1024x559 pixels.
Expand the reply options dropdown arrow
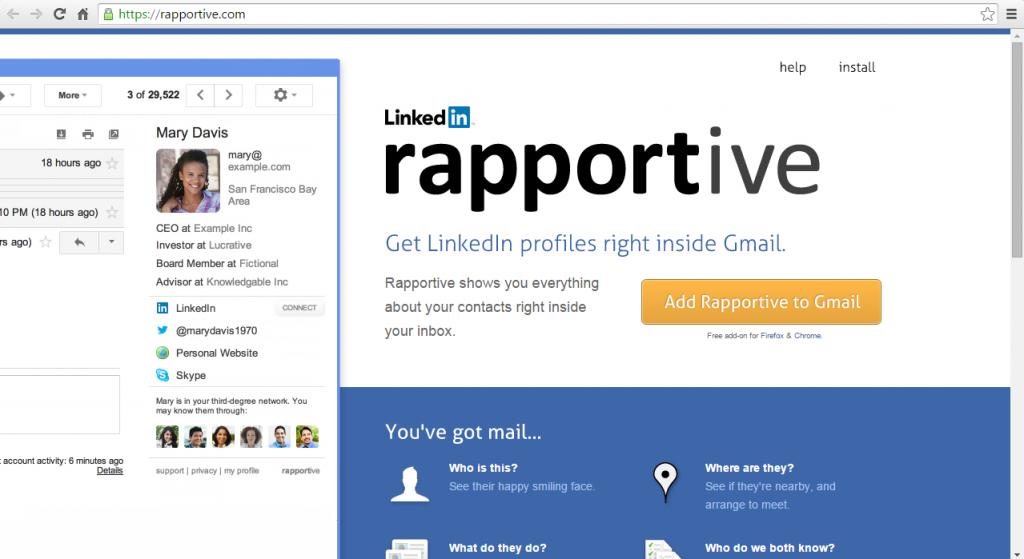(112, 242)
